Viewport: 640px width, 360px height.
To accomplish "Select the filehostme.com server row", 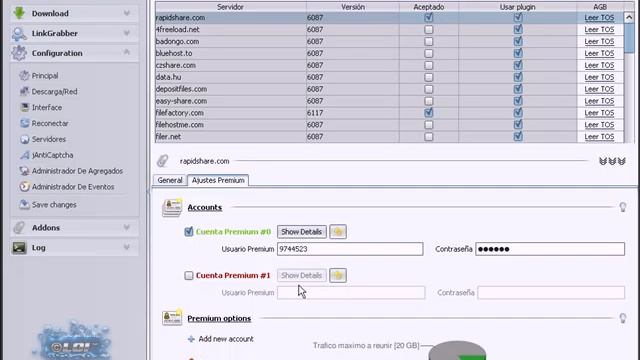I will point(389,124).
